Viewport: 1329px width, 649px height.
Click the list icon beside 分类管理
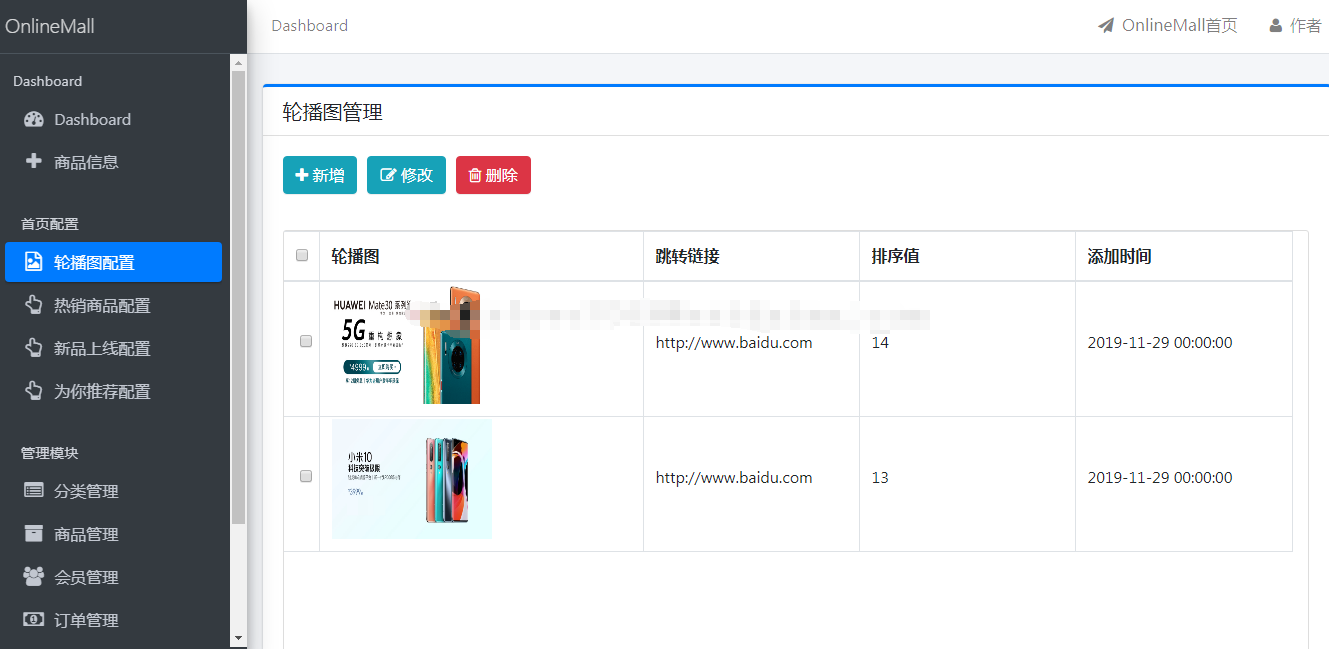(34, 491)
